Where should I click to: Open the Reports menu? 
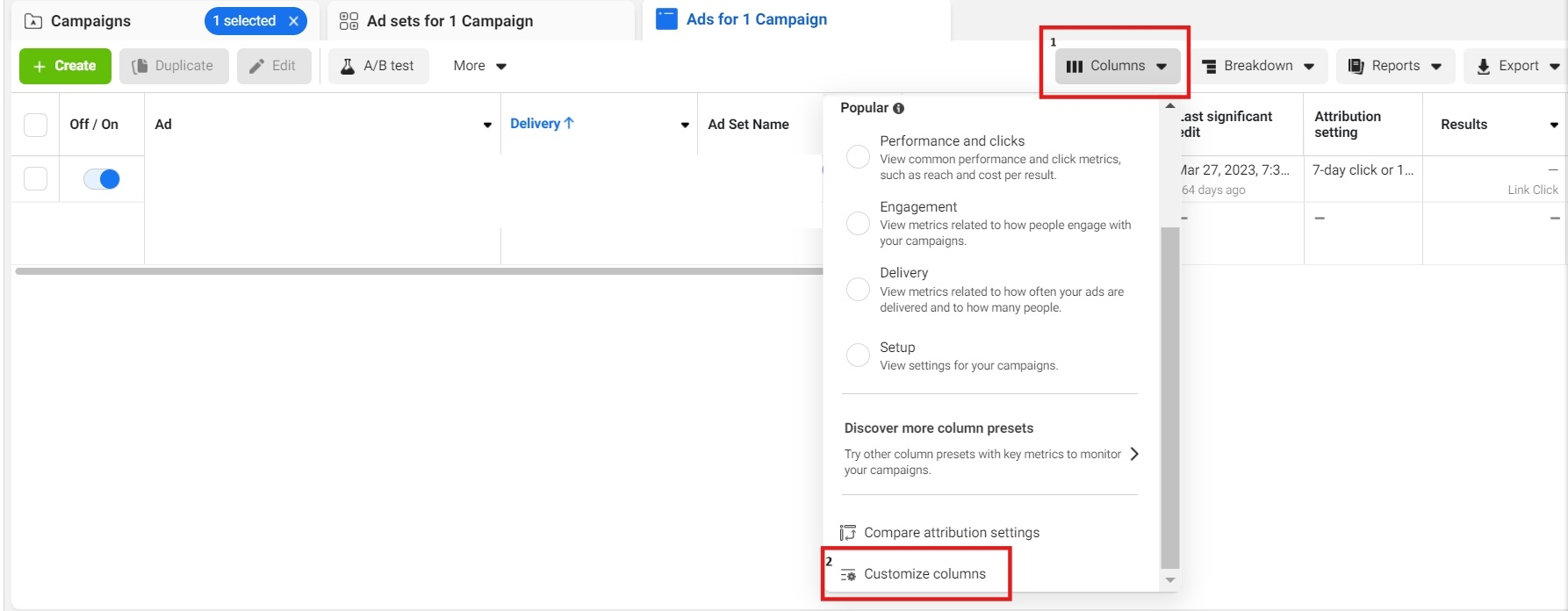1395,66
